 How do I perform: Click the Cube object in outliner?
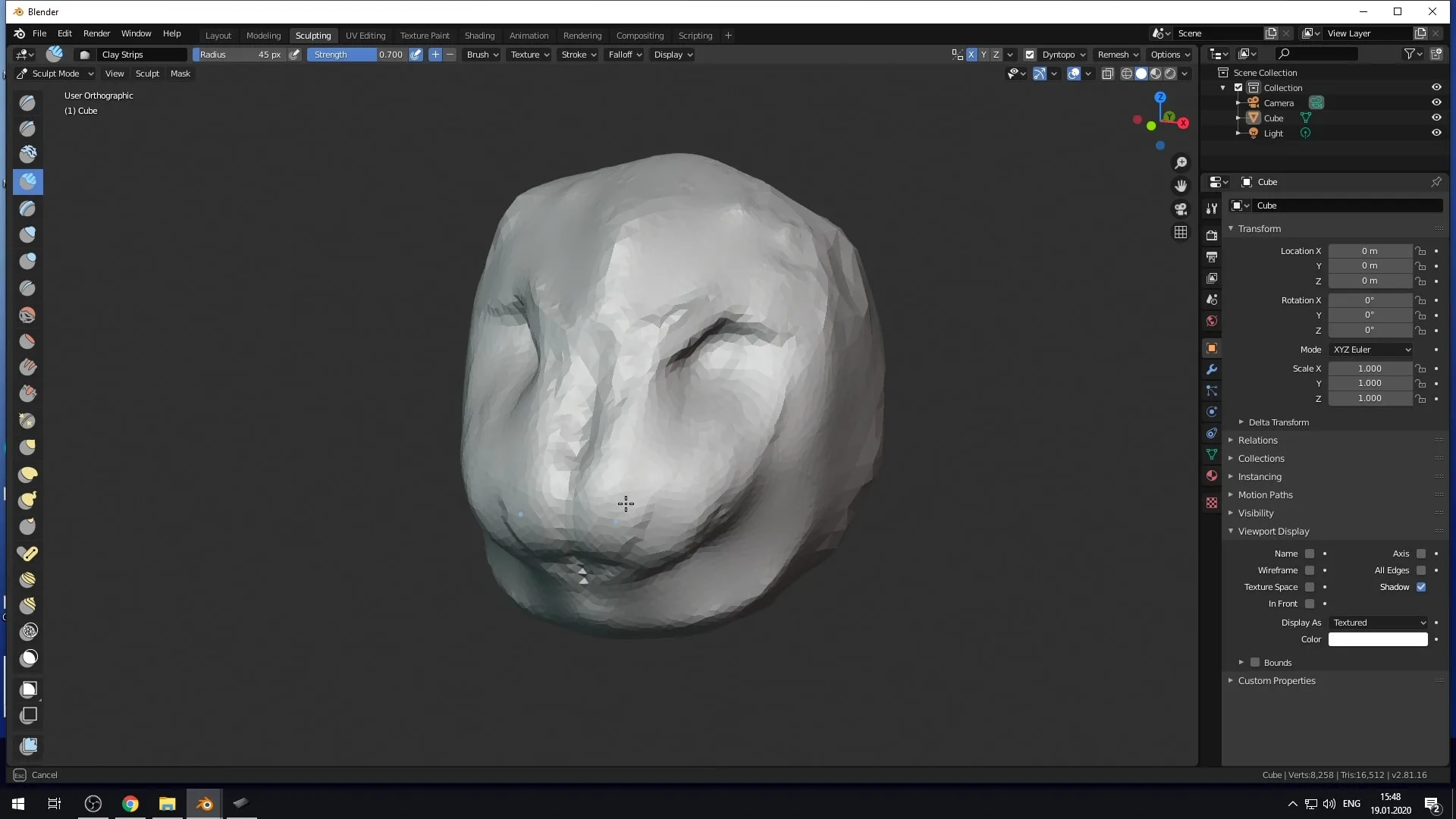(x=1273, y=117)
